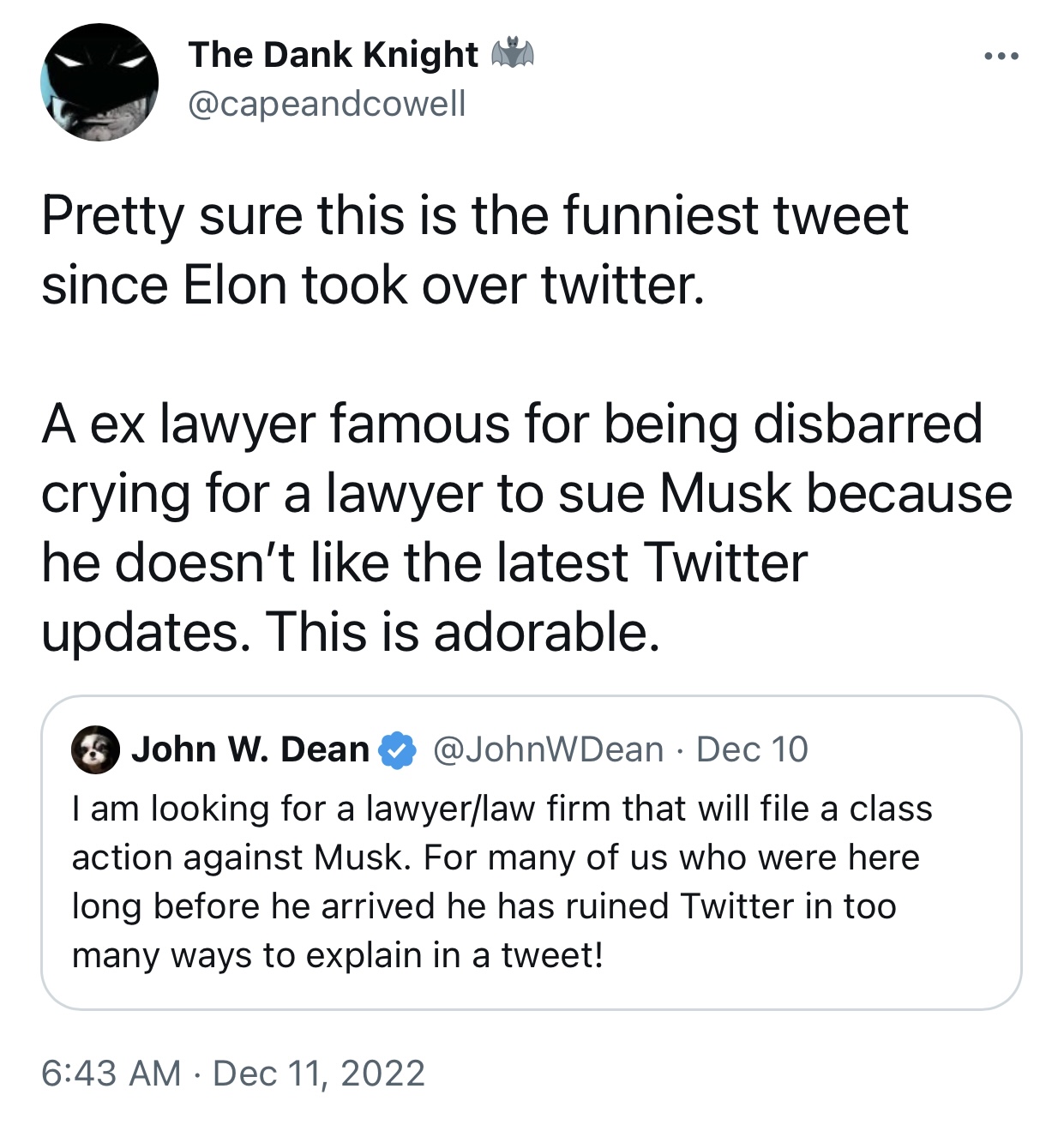The image size is (1064, 1137).
Task: Open John W. Dean's small dog avatar
Action: [95, 749]
